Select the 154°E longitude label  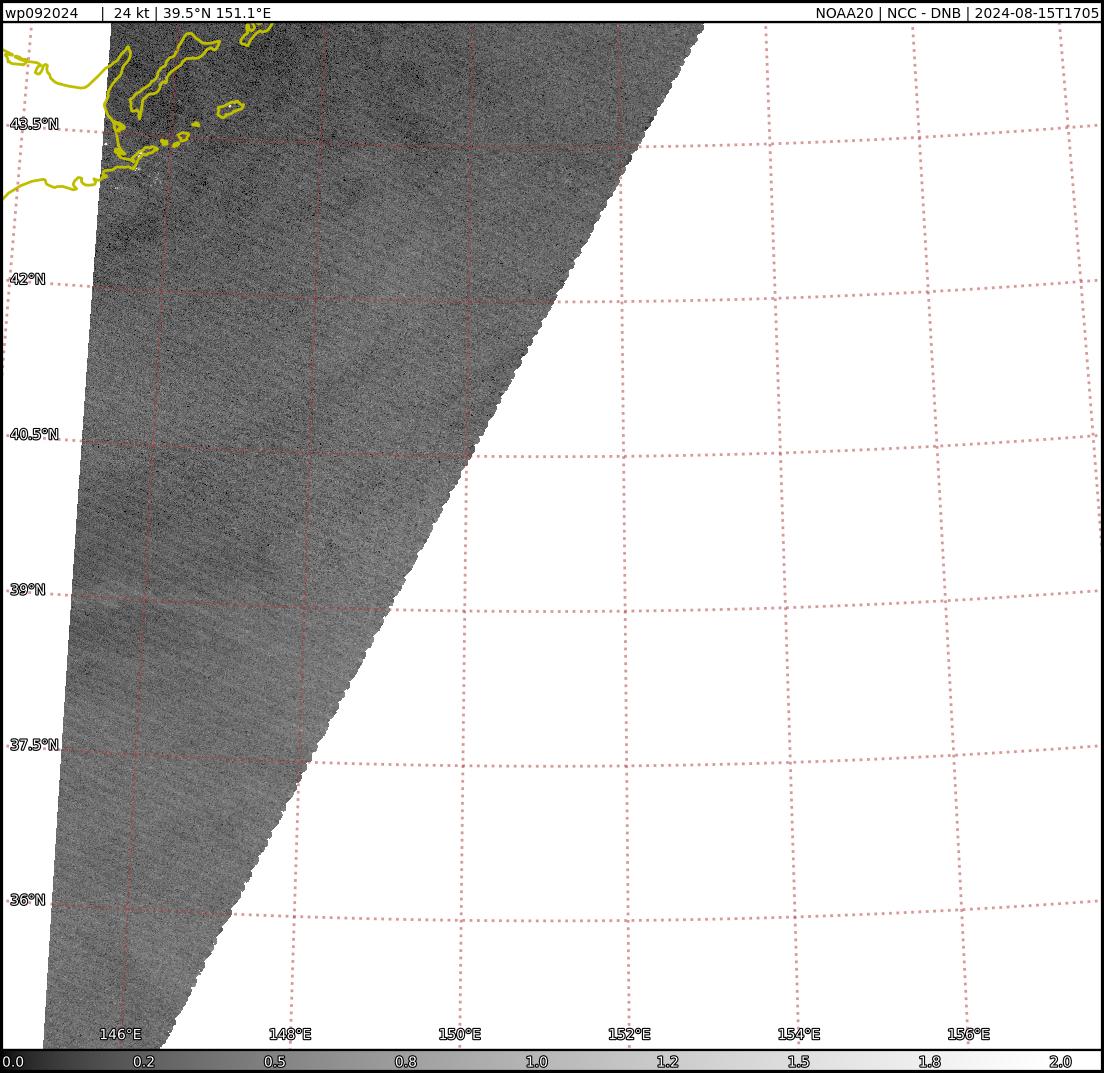pos(799,1034)
